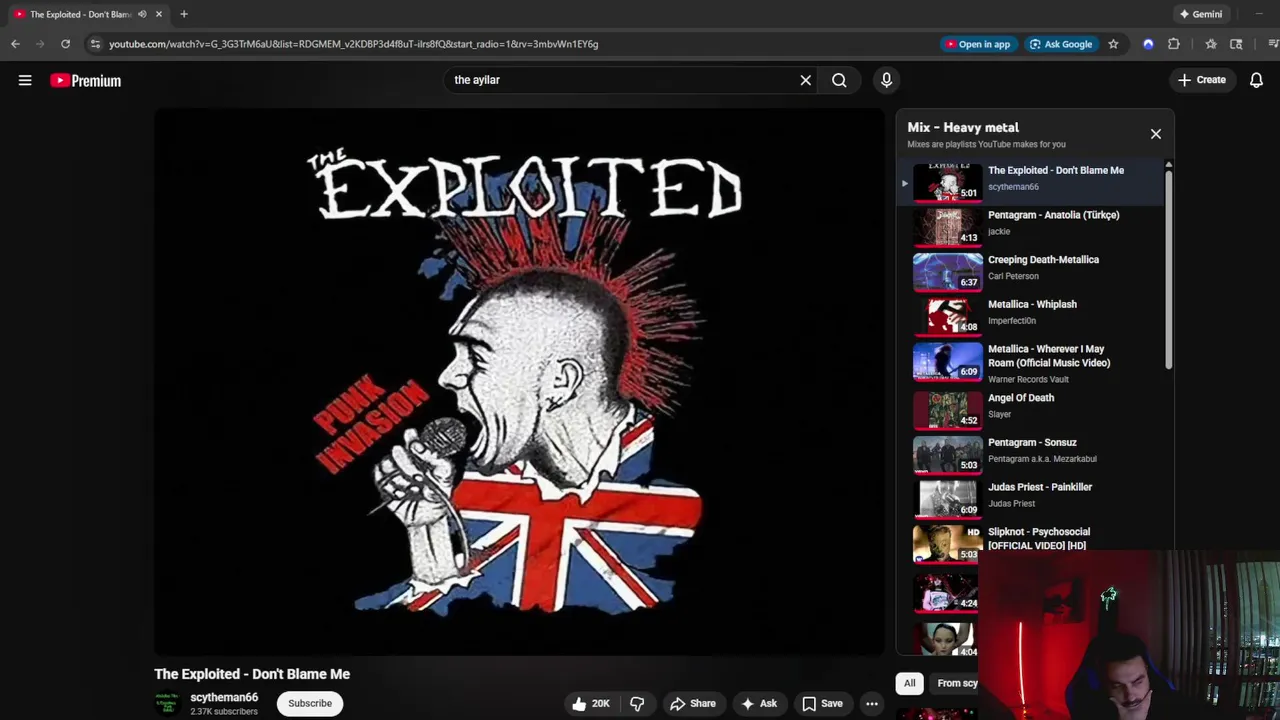Select Metallica - Whiplash in playlist

tap(1032, 316)
